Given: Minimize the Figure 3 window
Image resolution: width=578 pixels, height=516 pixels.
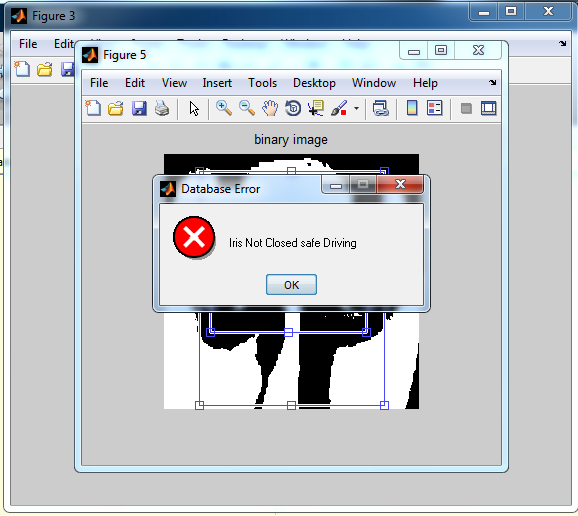Looking at the screenshot, I should tap(484, 12).
